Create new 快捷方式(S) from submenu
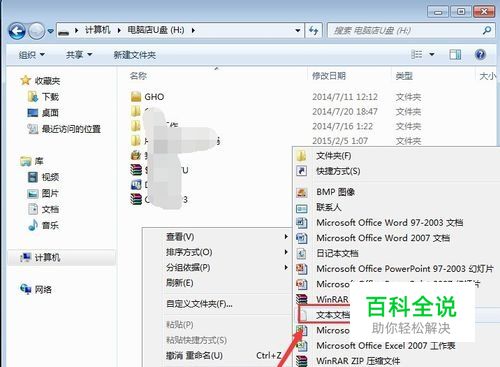The height and width of the screenshot is (367, 500). click(397, 171)
